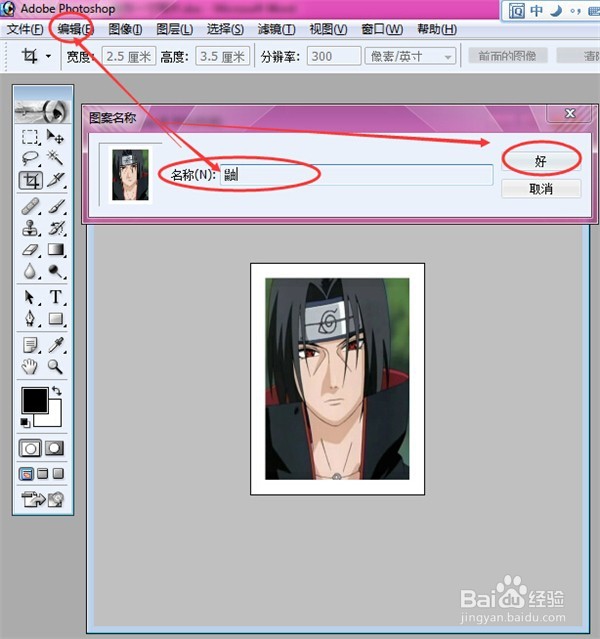Select the Slice tool
600x639 pixels.
coord(56,180)
